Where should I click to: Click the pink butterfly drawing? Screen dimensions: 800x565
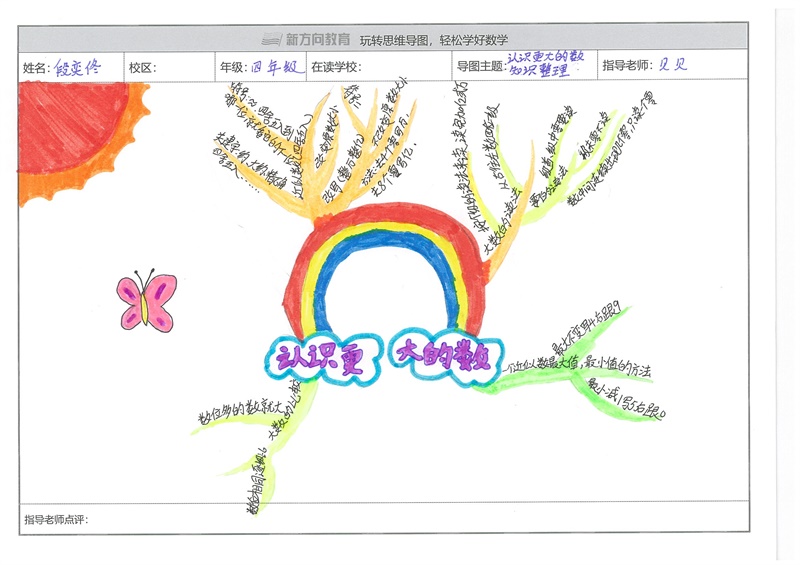[x=147, y=302]
